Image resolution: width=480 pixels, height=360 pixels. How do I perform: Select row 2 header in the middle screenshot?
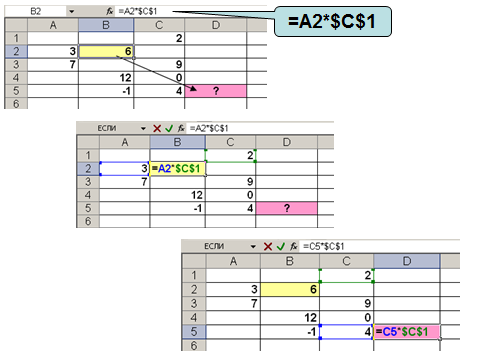tap(88, 168)
